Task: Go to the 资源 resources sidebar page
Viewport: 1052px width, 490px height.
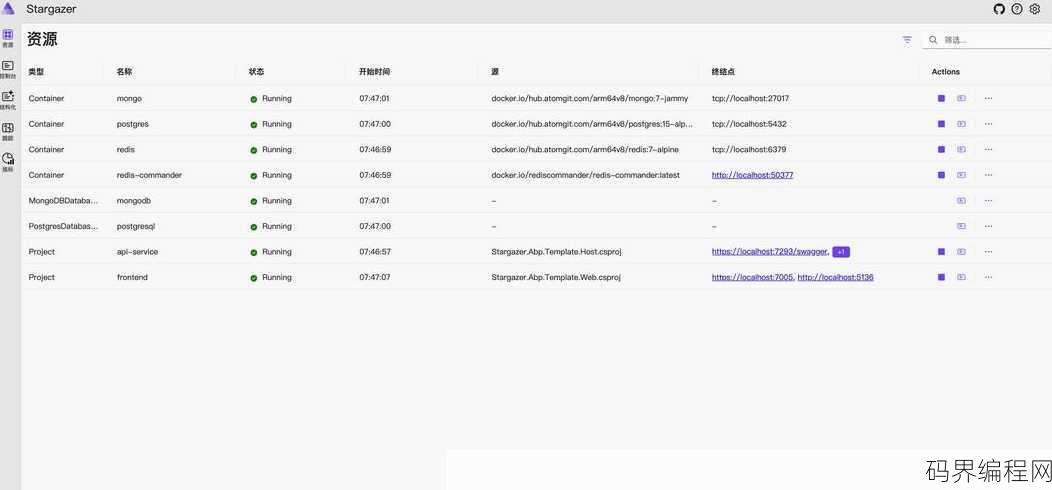Action: tap(8, 38)
